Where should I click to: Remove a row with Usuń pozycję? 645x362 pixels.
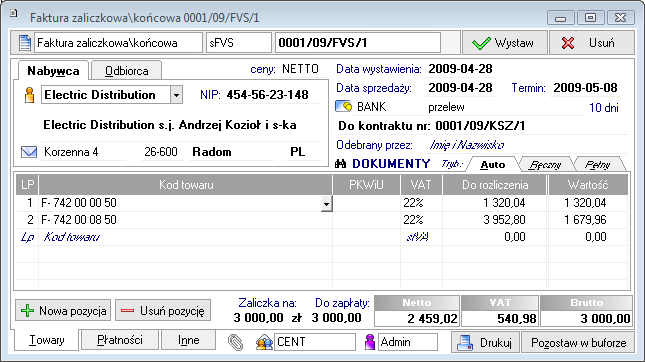click(x=163, y=311)
